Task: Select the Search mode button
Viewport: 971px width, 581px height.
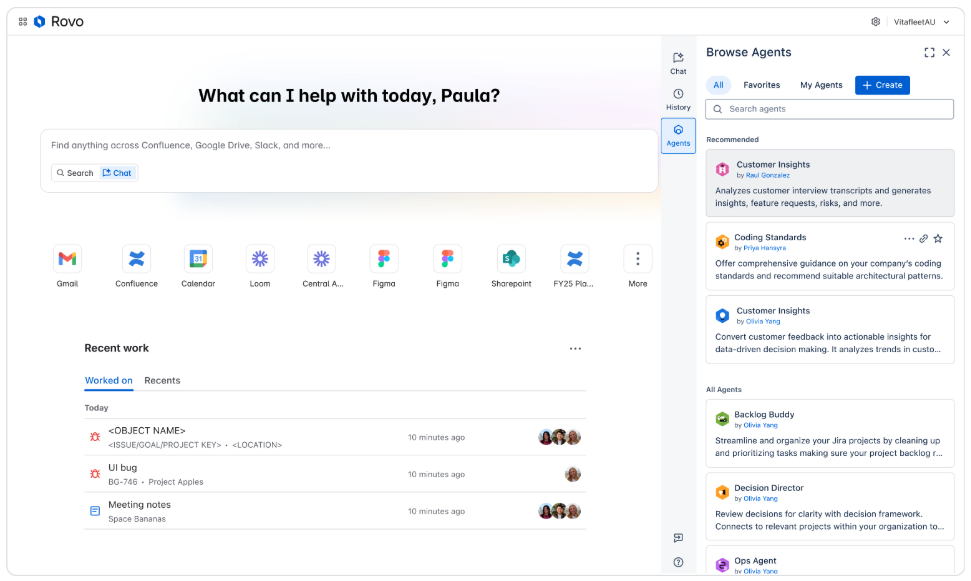Action: 75,173
